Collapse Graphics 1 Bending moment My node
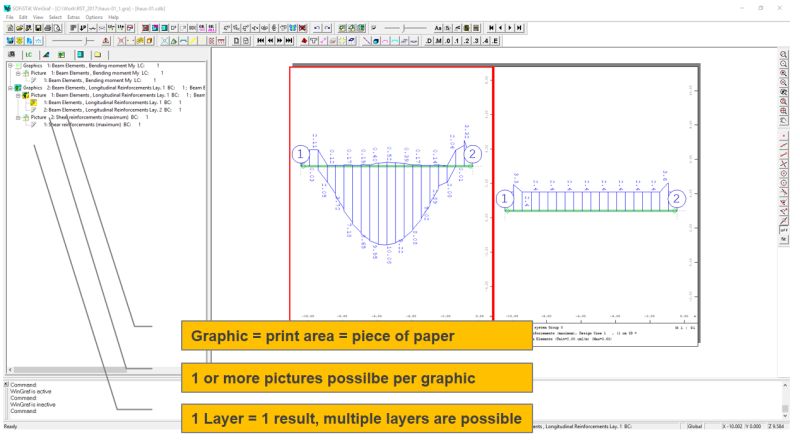The width and height of the screenshot is (800, 442). (10, 65)
